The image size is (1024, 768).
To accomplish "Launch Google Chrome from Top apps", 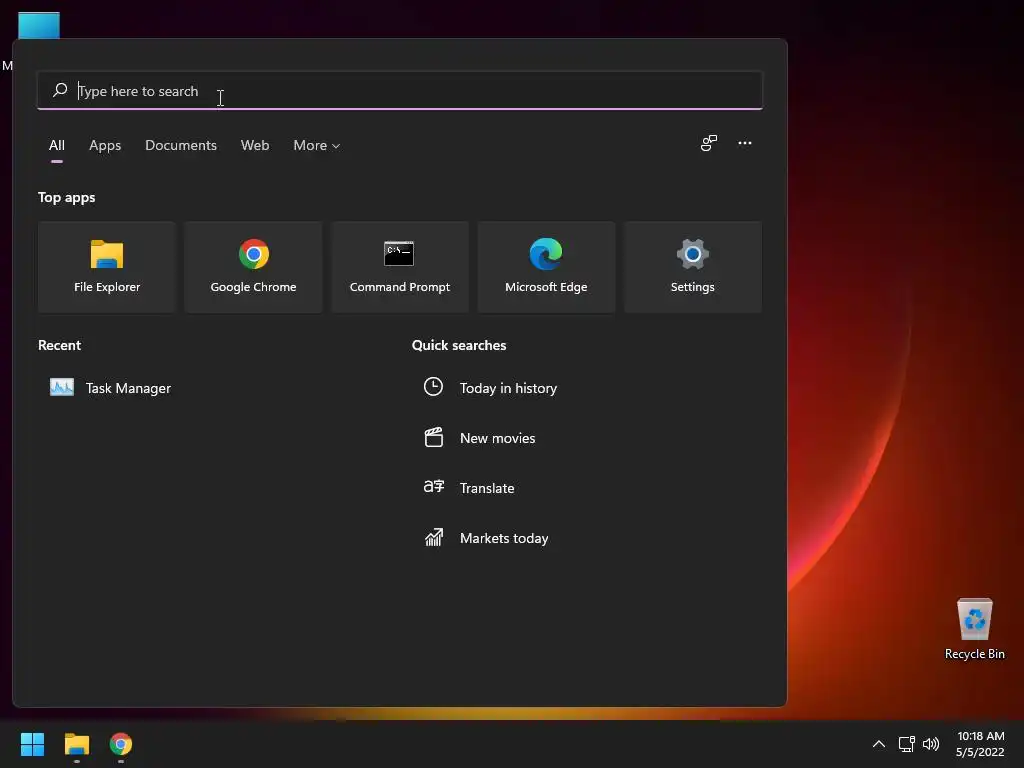I will (253, 266).
